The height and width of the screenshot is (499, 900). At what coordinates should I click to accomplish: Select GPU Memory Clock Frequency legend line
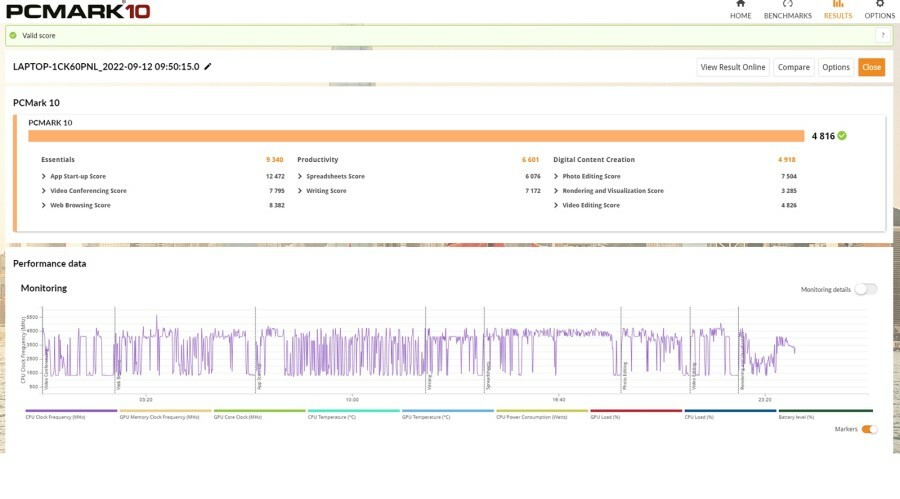pos(165,411)
